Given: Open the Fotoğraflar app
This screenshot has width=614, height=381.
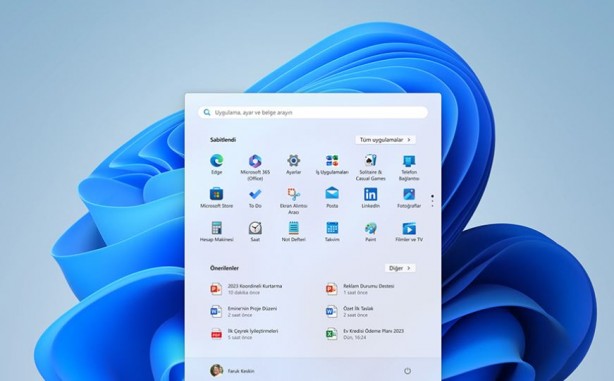Looking at the screenshot, I should coord(409,194).
